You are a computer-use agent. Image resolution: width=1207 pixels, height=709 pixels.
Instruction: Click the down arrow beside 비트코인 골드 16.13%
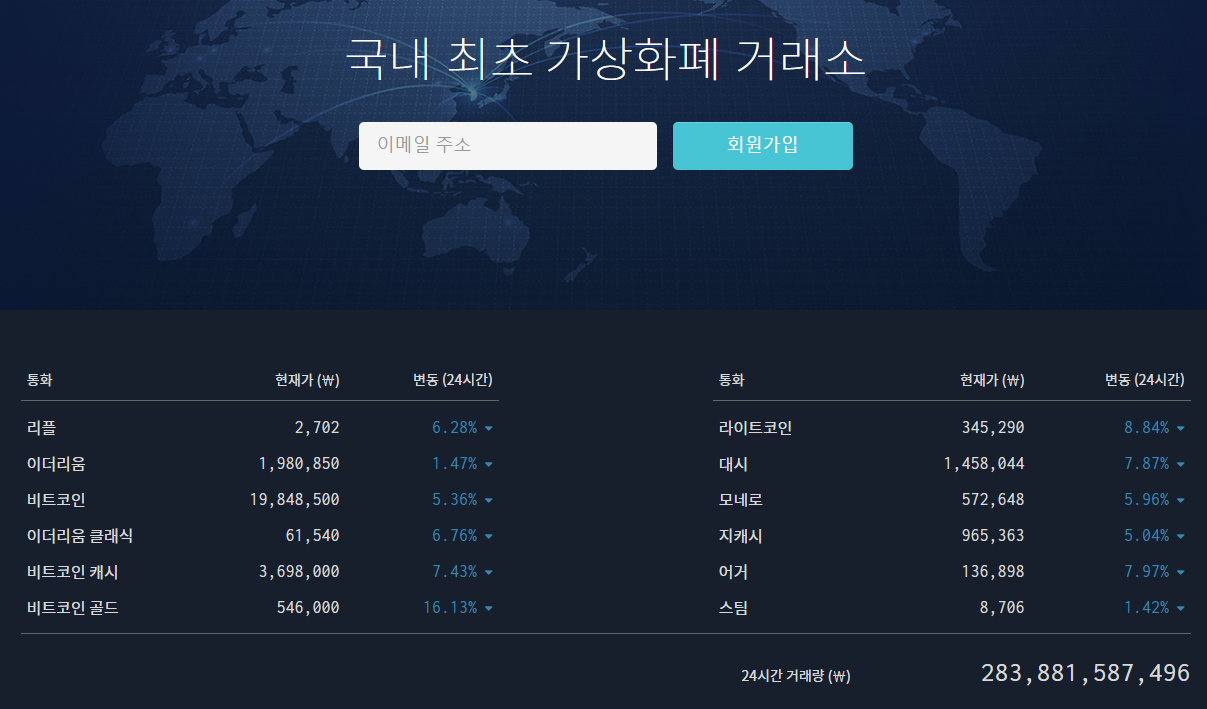click(x=488, y=609)
